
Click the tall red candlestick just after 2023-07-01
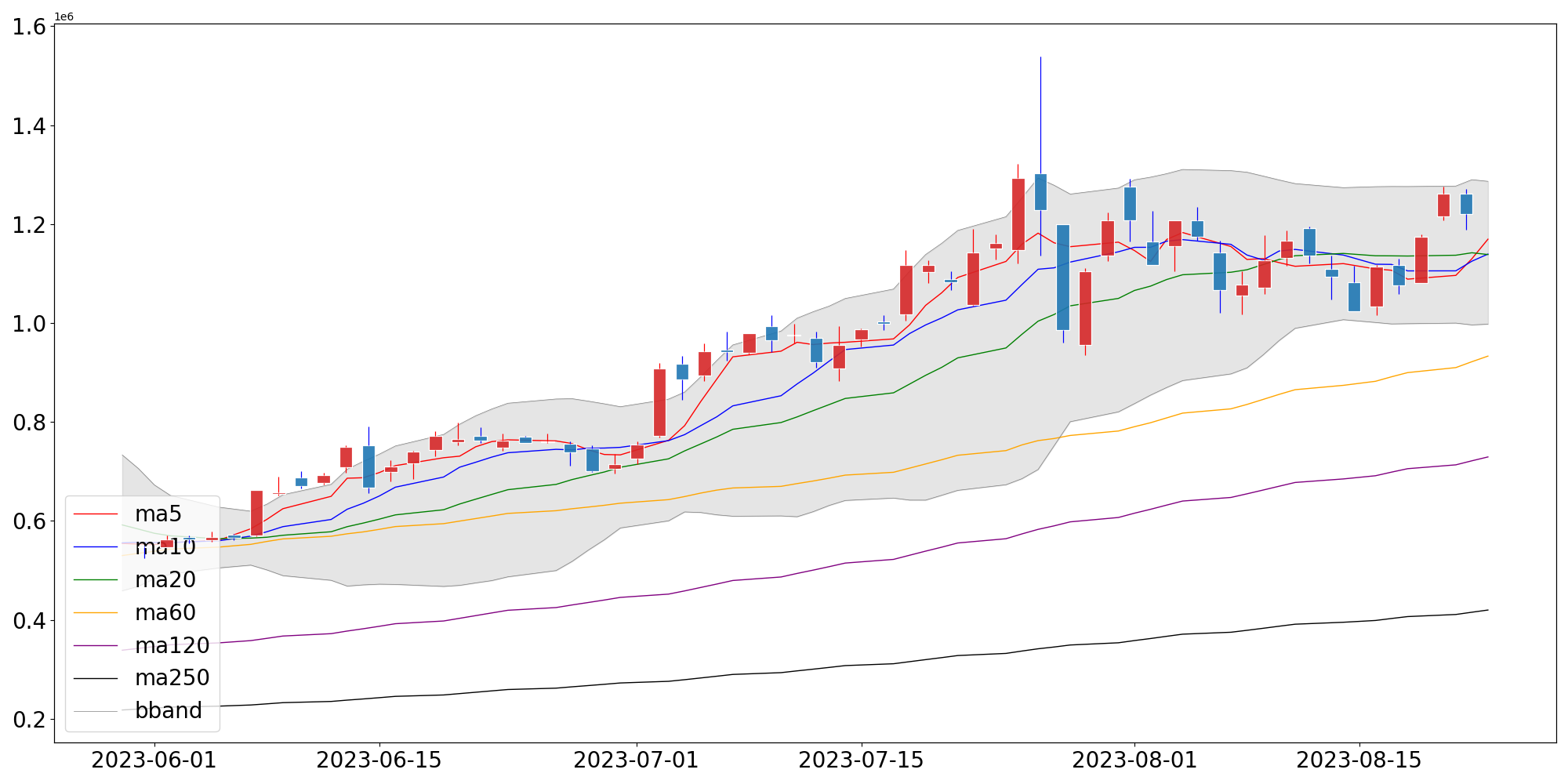tap(659, 402)
